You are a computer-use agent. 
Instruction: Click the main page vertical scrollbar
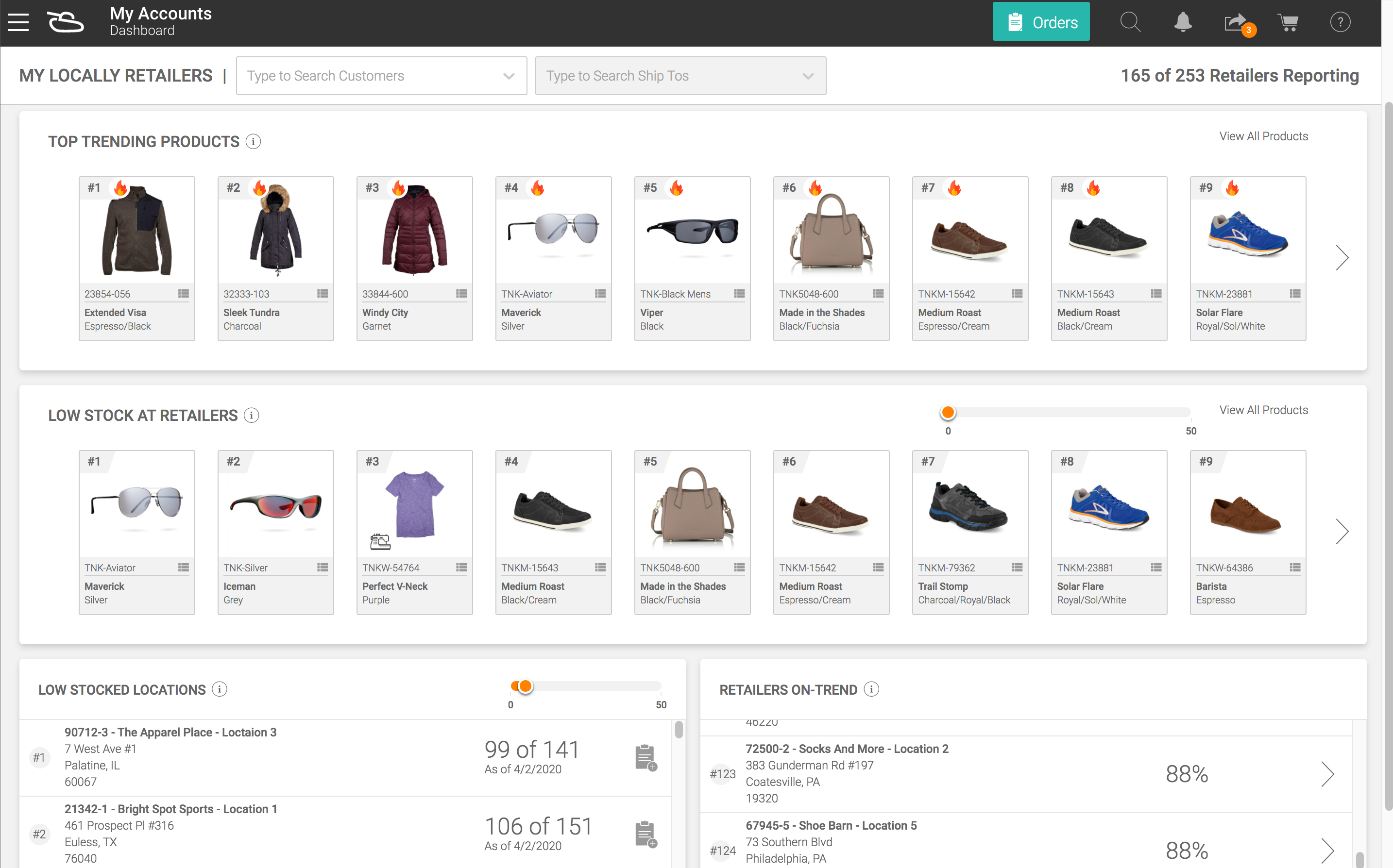[1388, 456]
